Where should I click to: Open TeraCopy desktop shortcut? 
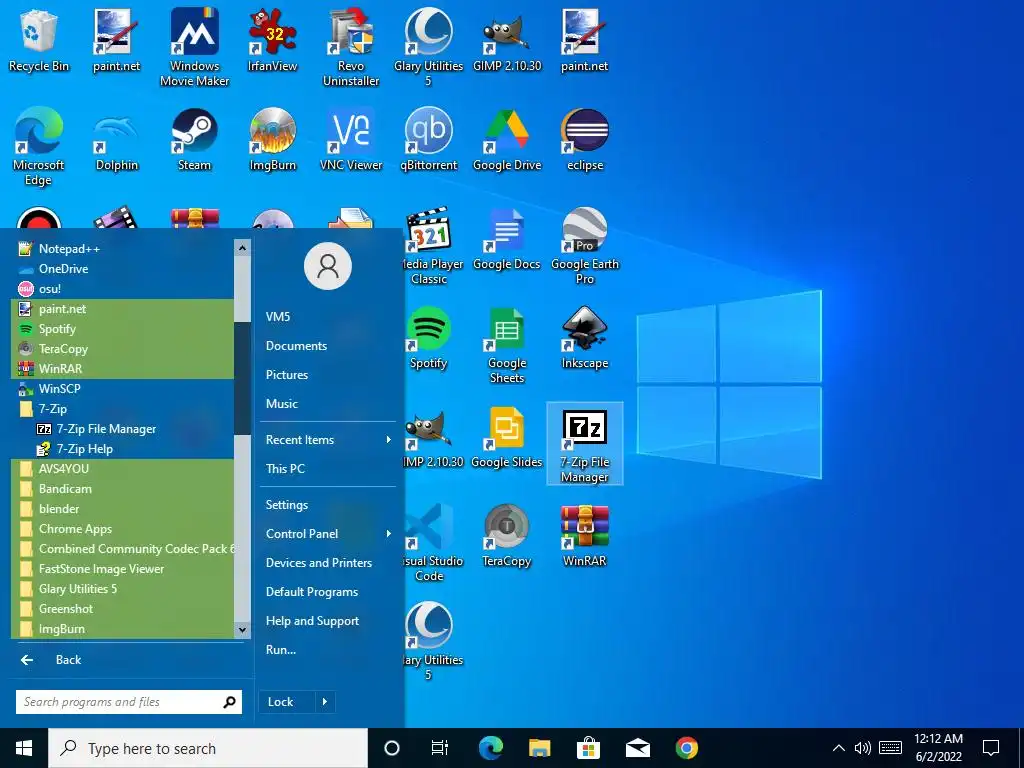(x=507, y=536)
